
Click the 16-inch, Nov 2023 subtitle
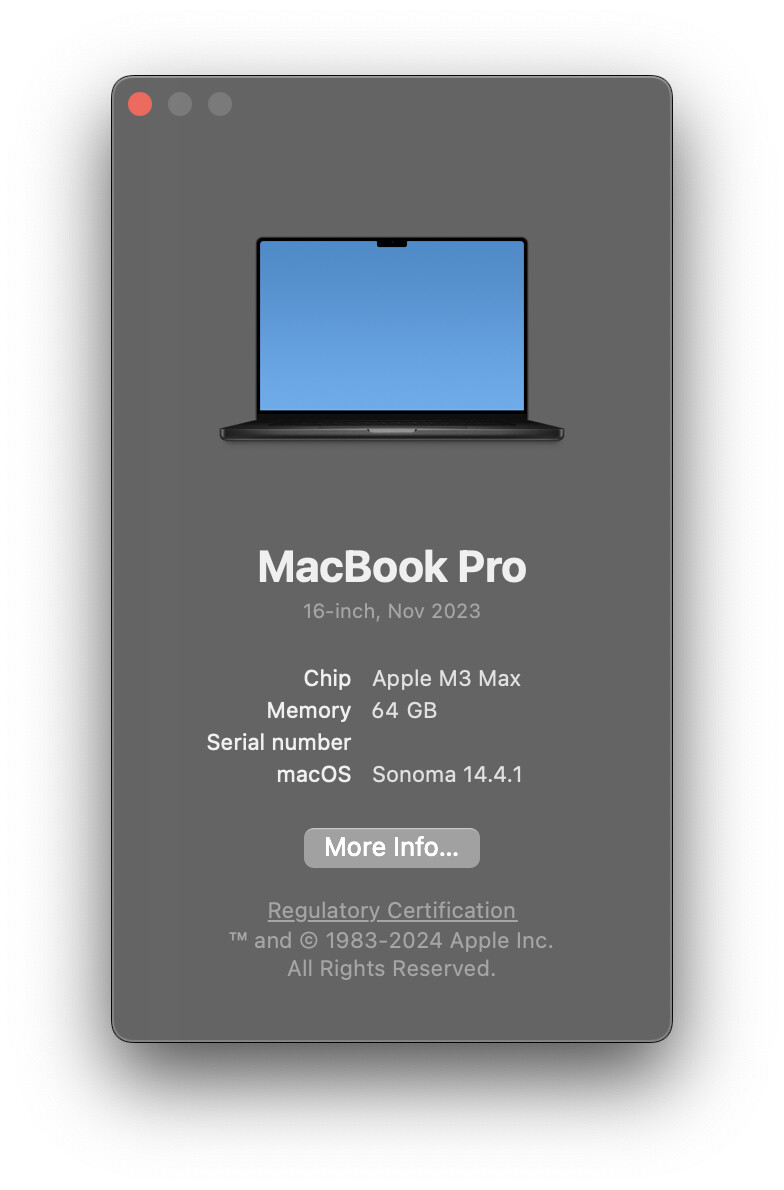coord(392,611)
